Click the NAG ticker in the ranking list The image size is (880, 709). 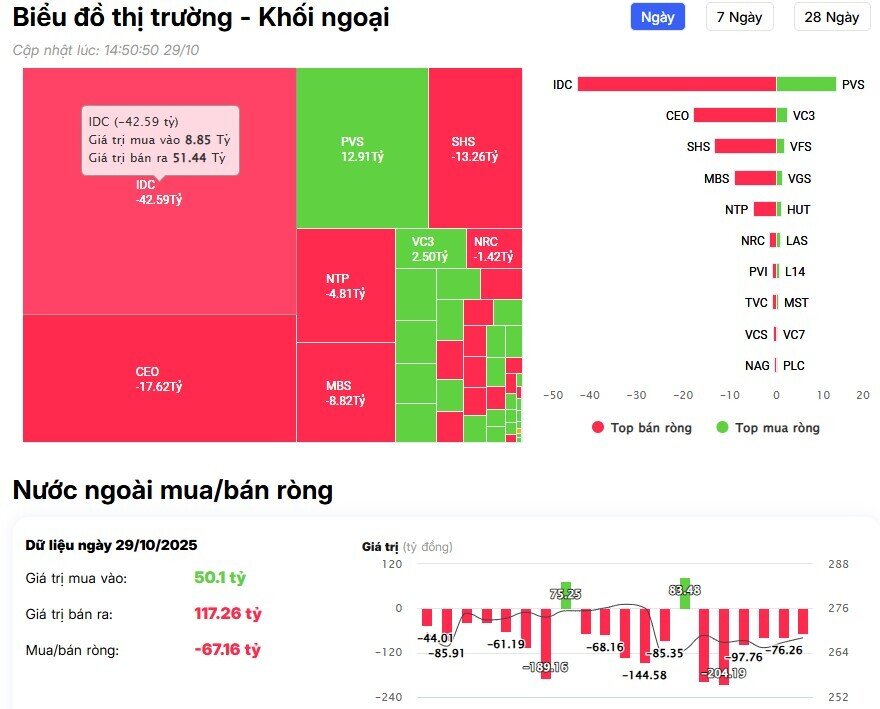[x=757, y=365]
